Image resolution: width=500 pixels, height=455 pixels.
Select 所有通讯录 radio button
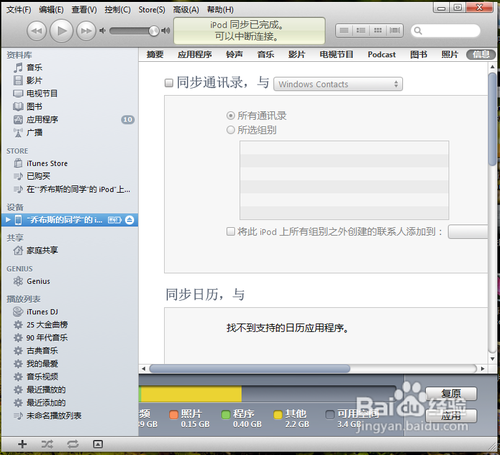click(x=230, y=116)
